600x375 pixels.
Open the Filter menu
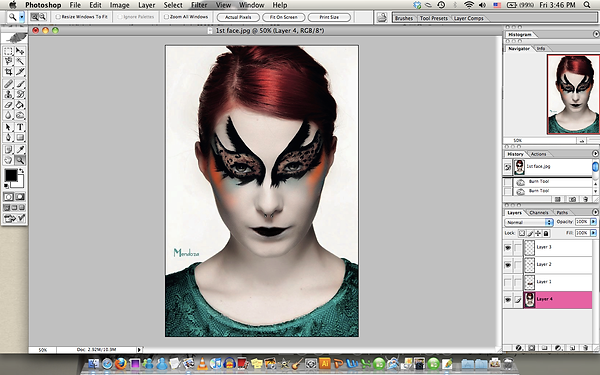(x=199, y=5)
